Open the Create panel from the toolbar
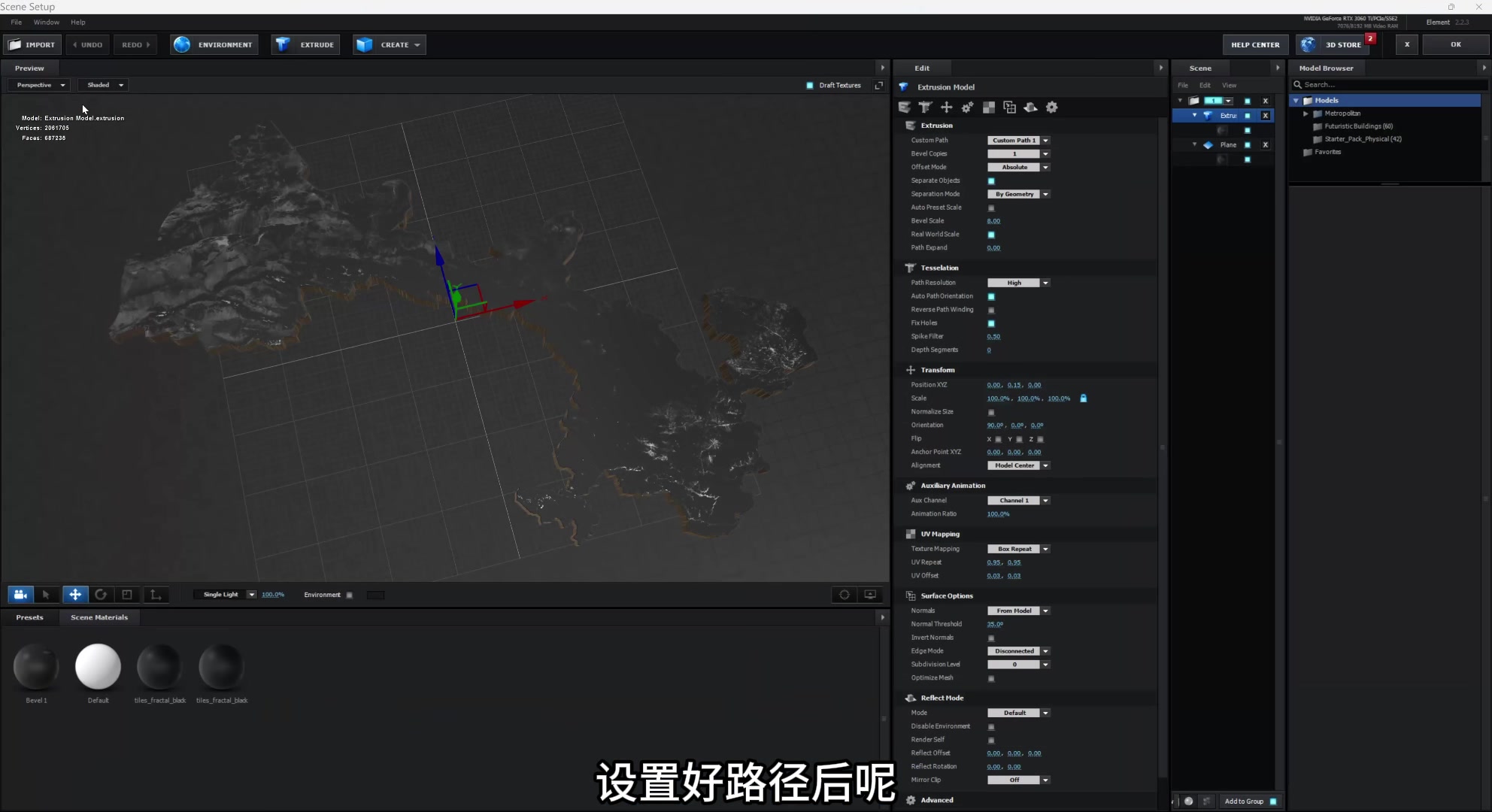Viewport: 1492px width, 812px height. [389, 44]
